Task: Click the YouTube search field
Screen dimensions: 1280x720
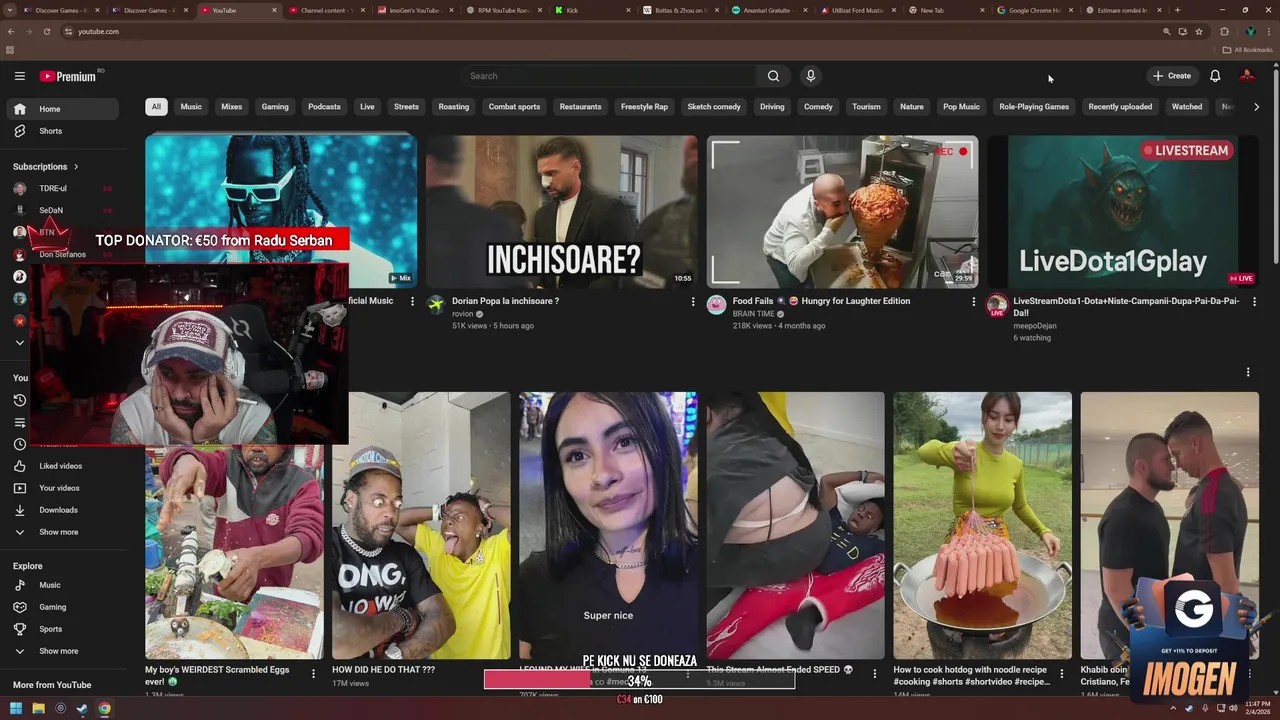Action: tap(610, 76)
